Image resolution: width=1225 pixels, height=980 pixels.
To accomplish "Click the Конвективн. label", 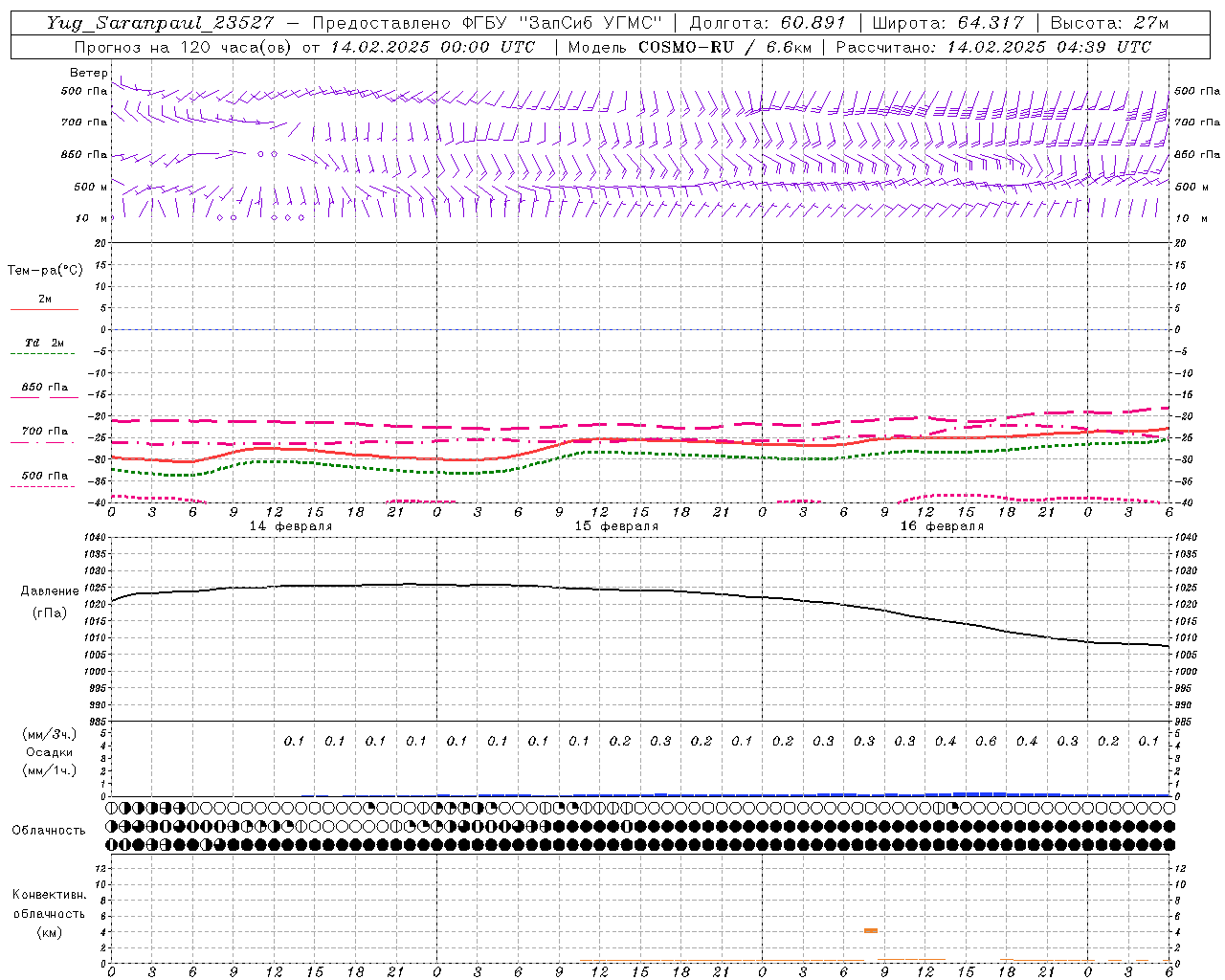I will point(50,895).
